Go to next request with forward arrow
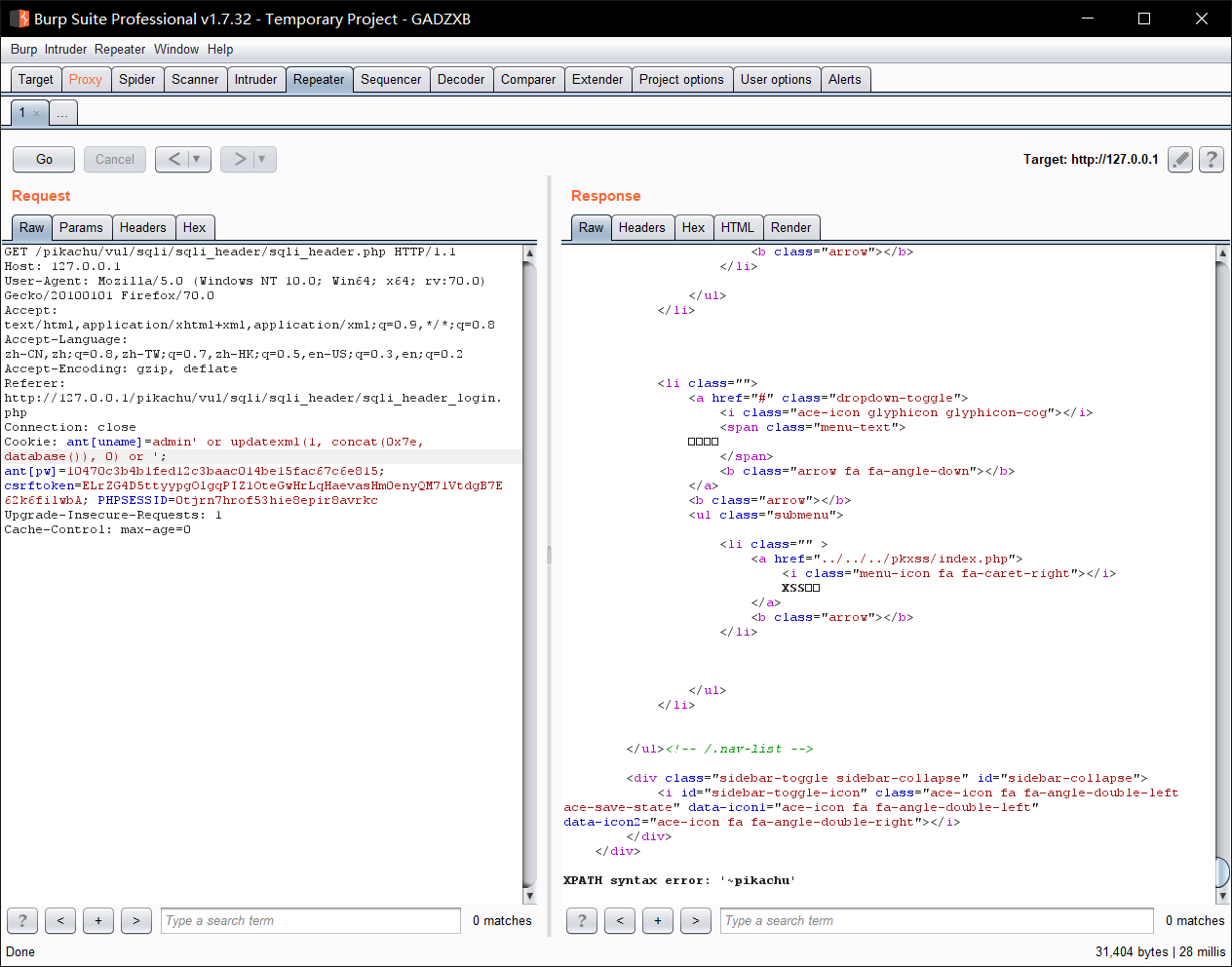 click(240, 159)
